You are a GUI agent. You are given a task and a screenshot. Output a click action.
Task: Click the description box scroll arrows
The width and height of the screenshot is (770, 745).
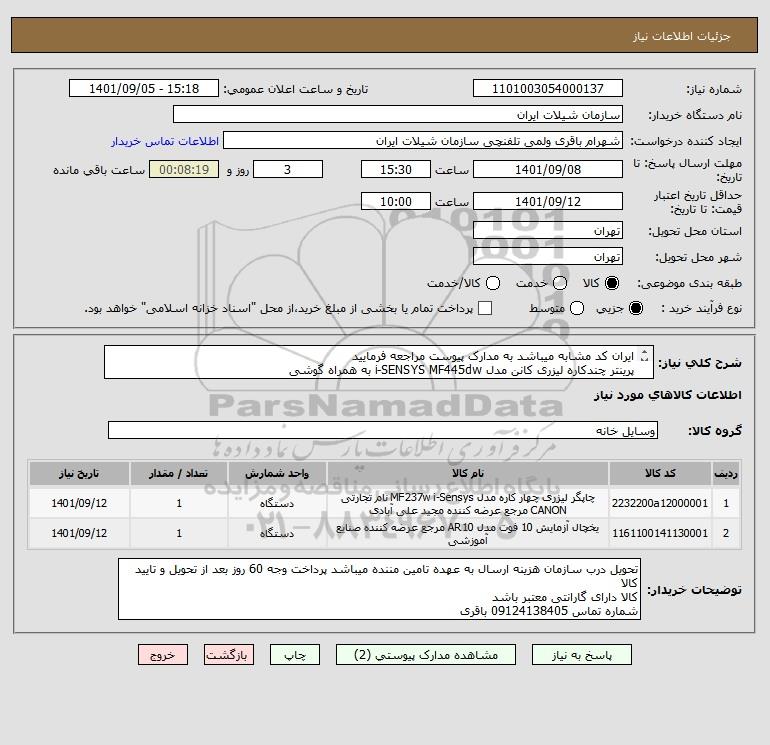(645, 356)
